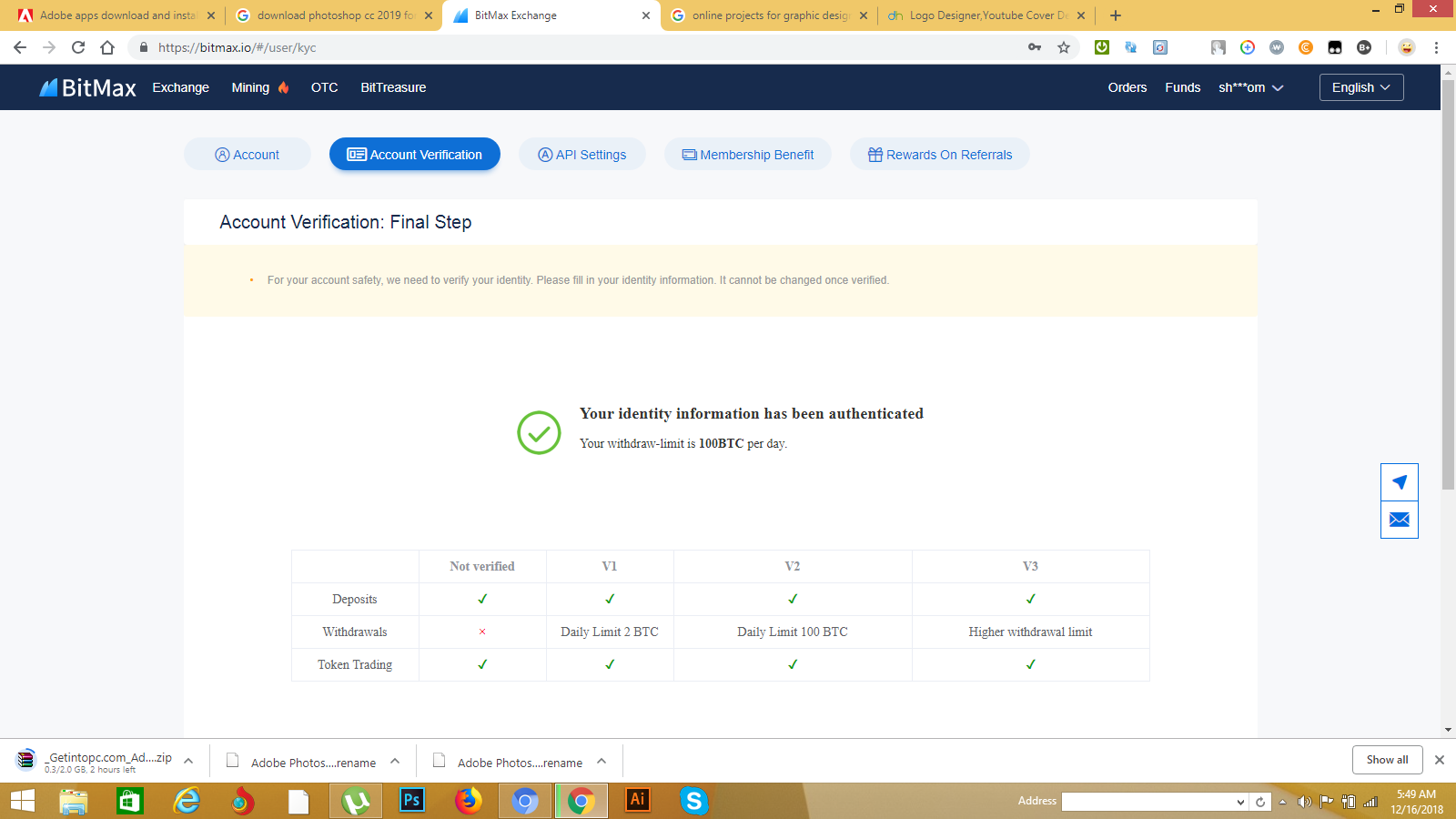Go back to the previous page
This screenshot has width=1456, height=819.
click(x=20, y=47)
